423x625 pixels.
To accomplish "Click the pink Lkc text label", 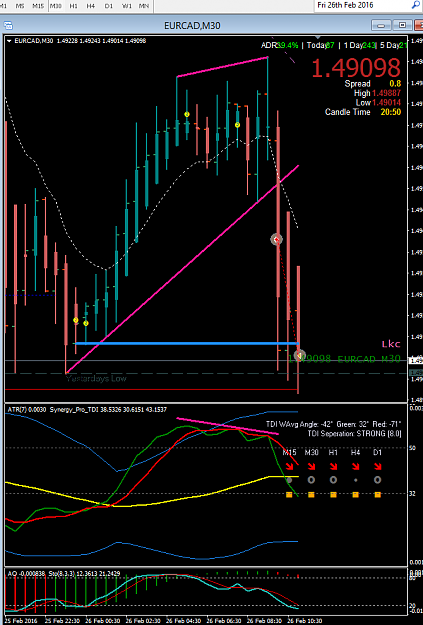I will [391, 344].
